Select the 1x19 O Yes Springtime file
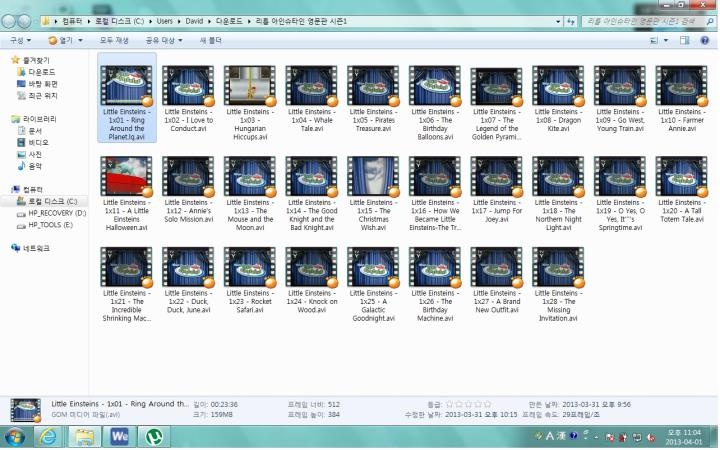Image resolution: width=720 pixels, height=450 pixels. point(619,193)
